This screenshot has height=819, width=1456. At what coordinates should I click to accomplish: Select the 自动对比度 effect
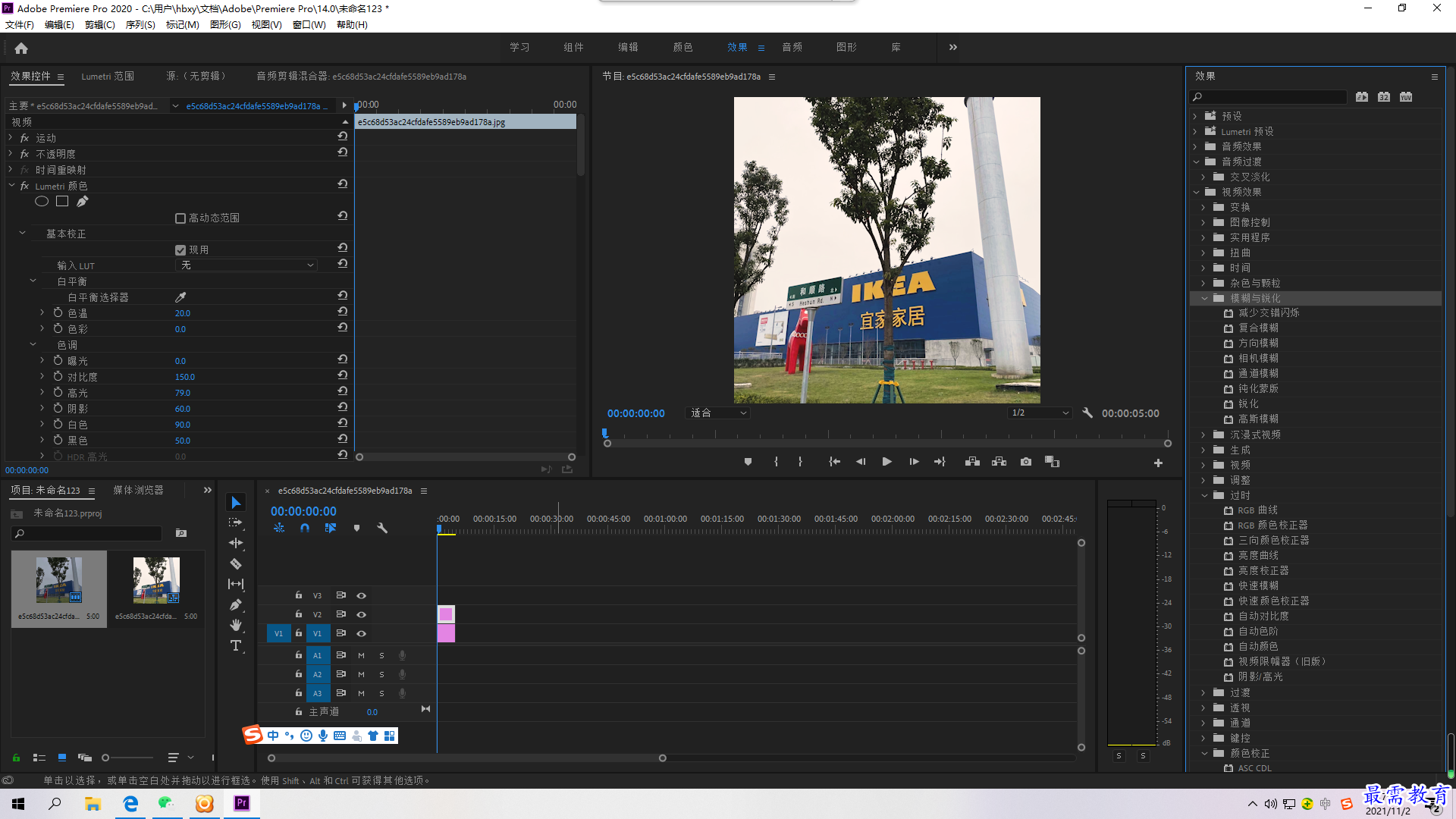[1263, 617]
